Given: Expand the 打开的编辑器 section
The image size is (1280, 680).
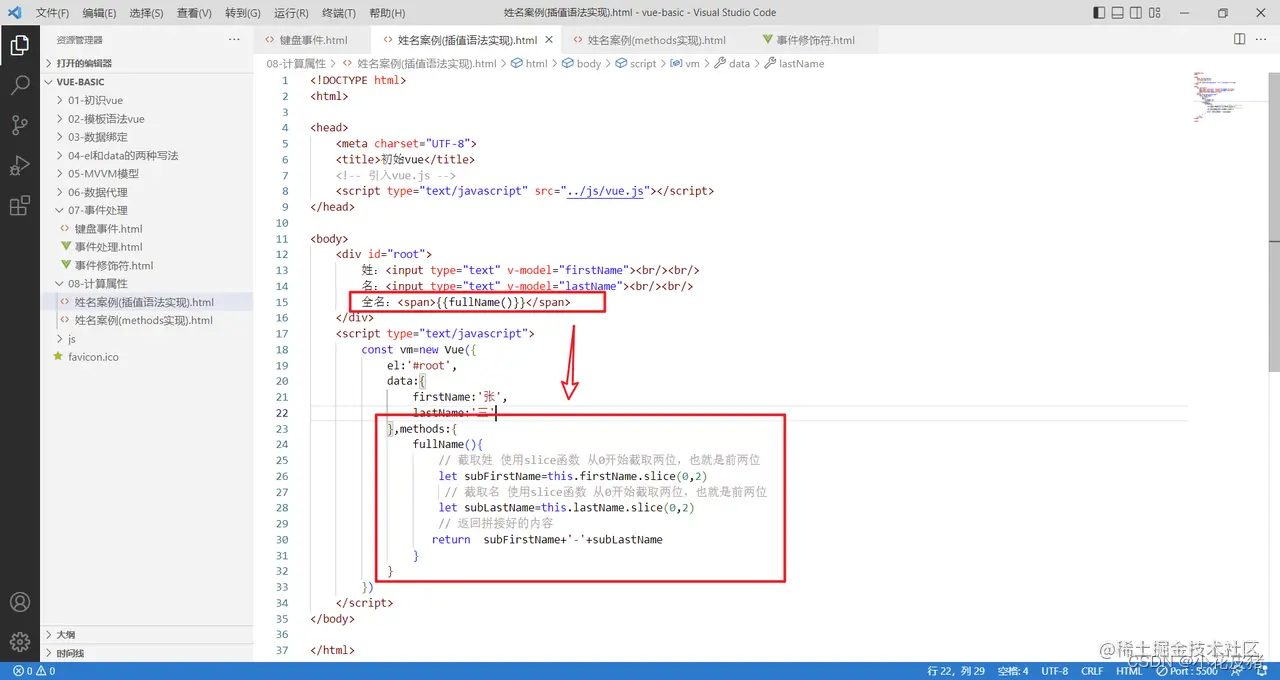Looking at the screenshot, I should coord(147,63).
